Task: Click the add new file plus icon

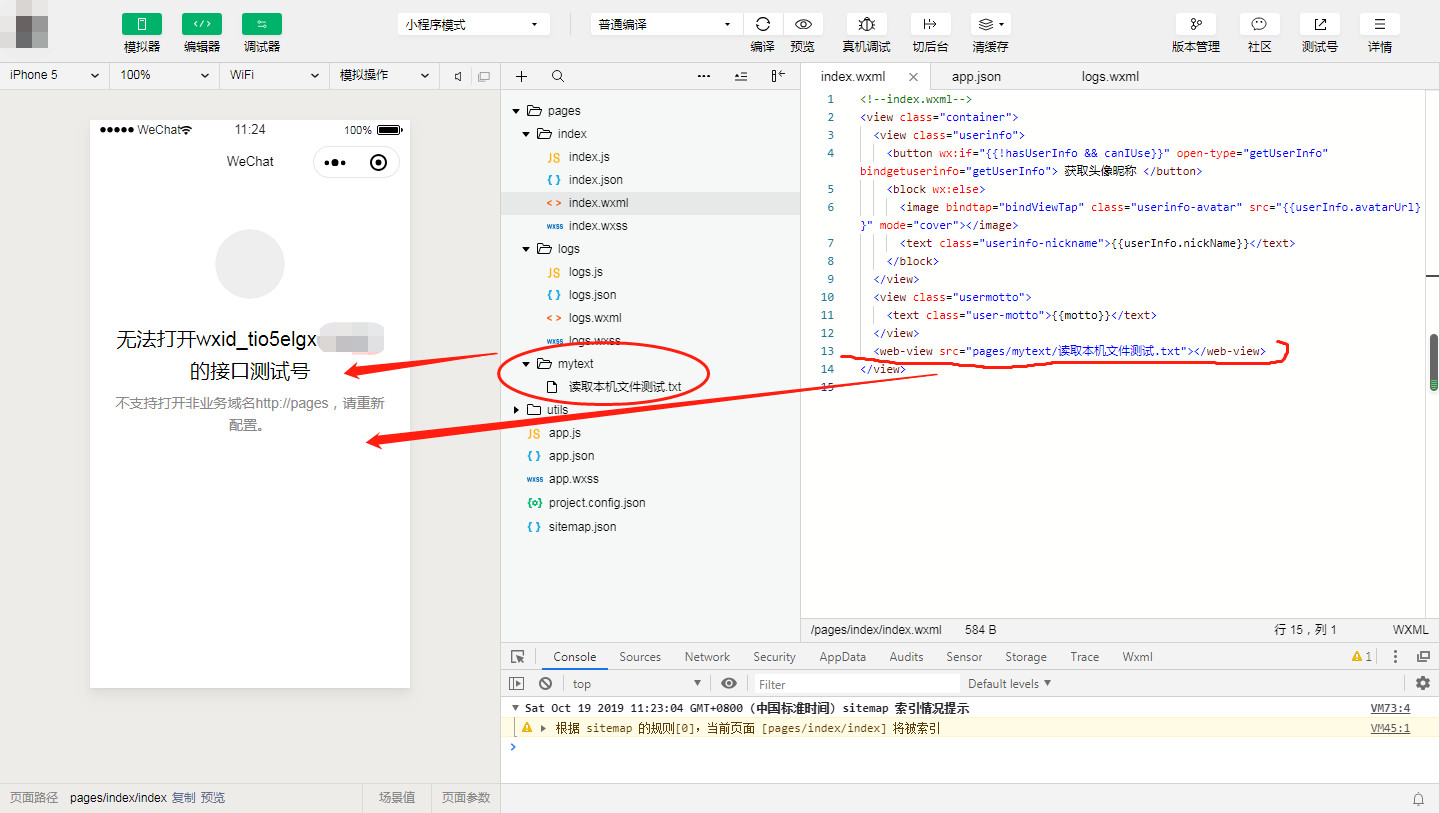Action: click(521, 76)
